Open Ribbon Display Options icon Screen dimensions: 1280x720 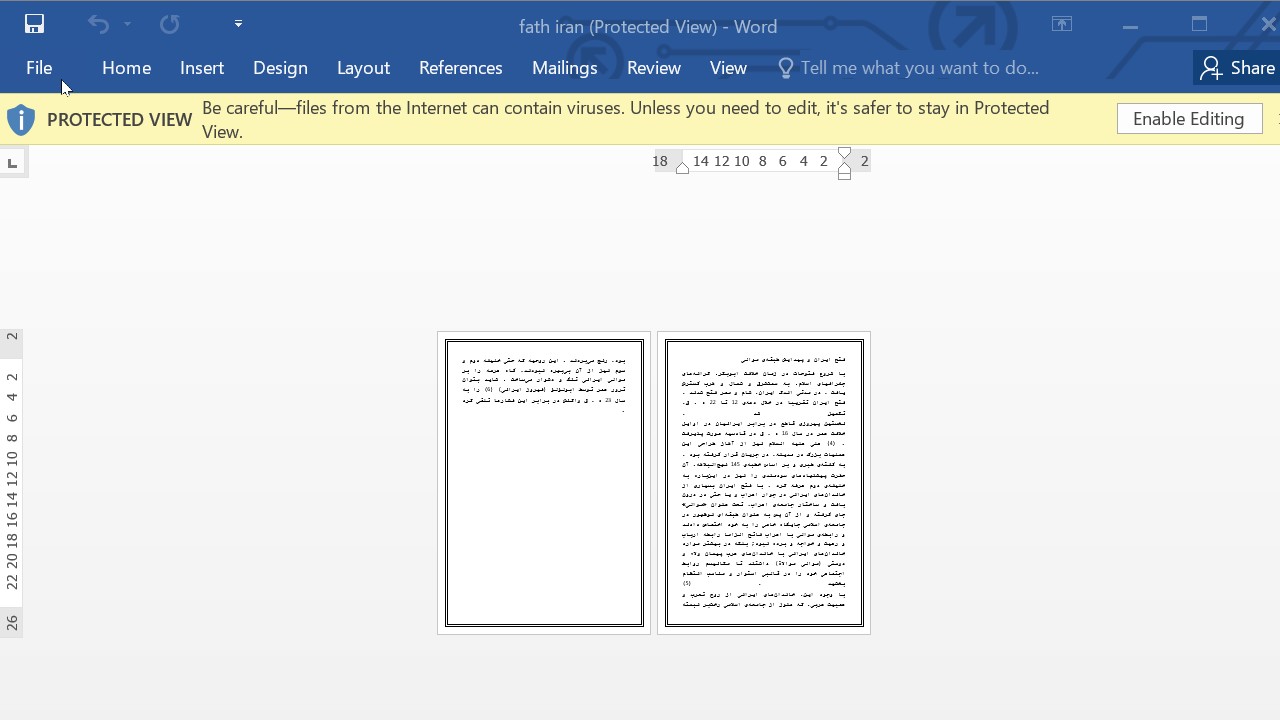click(1062, 25)
